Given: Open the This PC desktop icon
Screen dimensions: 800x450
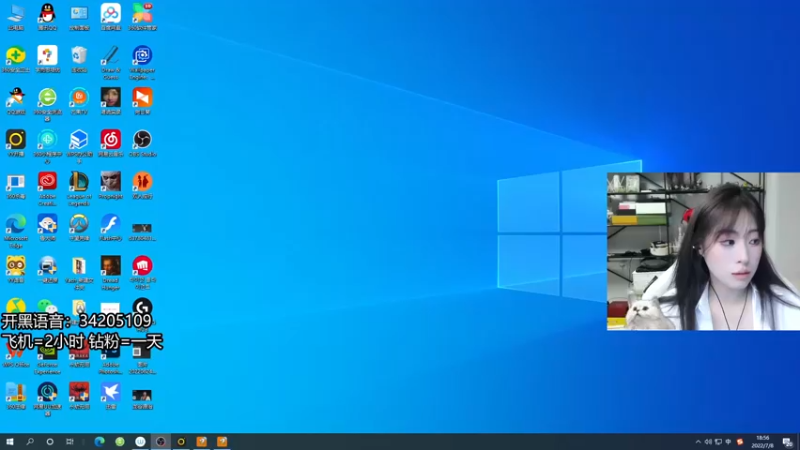Looking at the screenshot, I should pyautogui.click(x=16, y=17).
